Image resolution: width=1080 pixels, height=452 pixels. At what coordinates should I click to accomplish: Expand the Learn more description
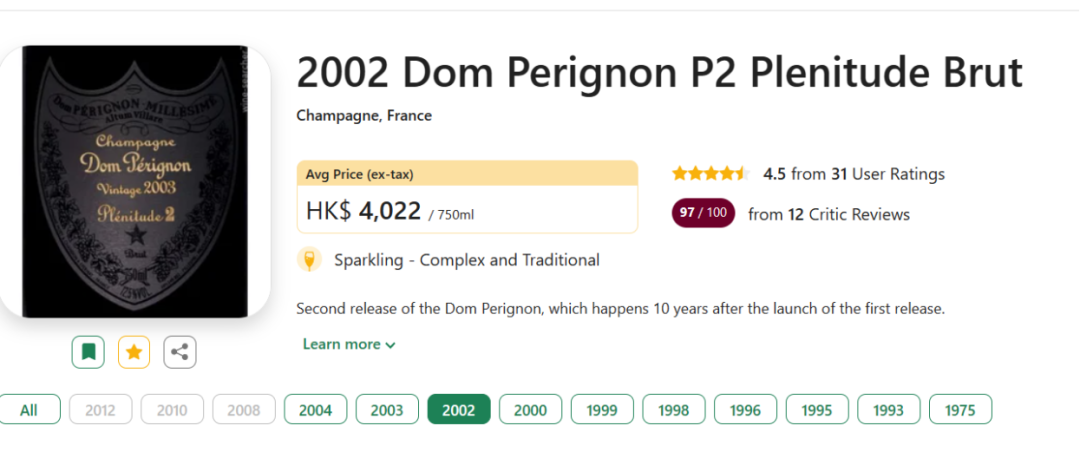(349, 344)
